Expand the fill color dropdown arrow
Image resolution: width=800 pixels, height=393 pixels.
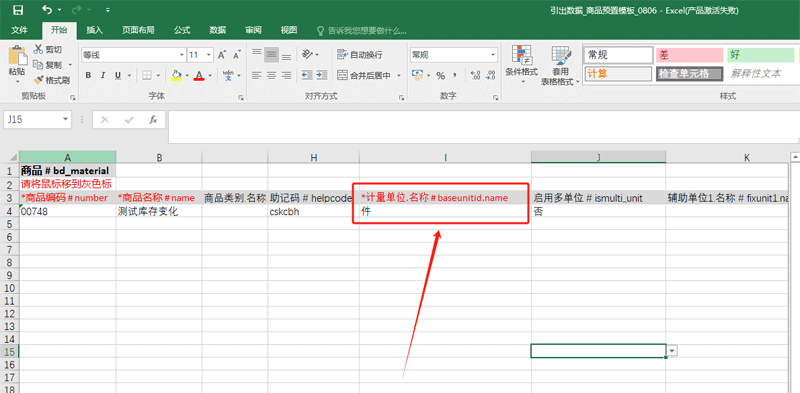tap(187, 76)
